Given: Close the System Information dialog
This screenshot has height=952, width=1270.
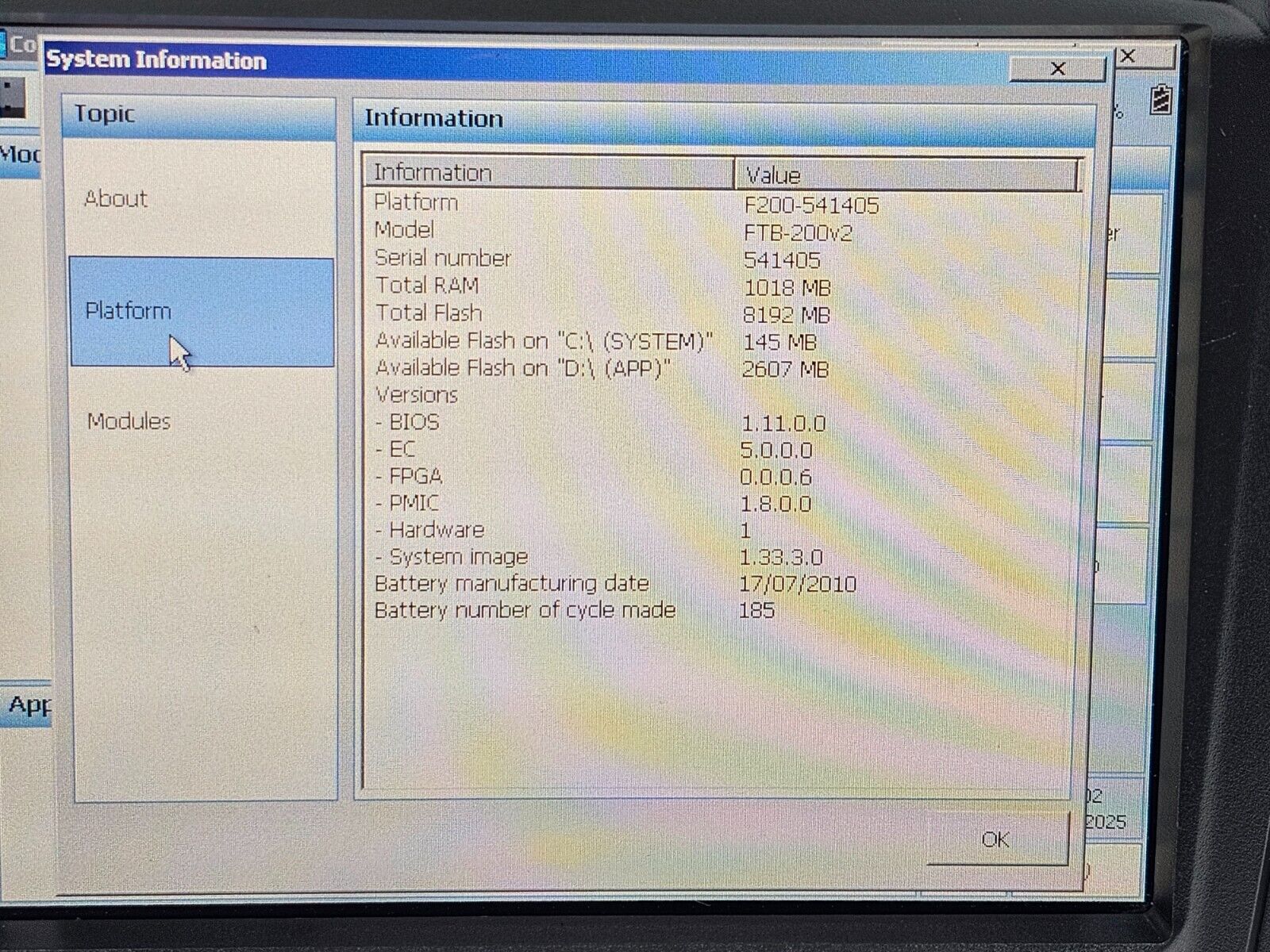Looking at the screenshot, I should point(1058,70).
